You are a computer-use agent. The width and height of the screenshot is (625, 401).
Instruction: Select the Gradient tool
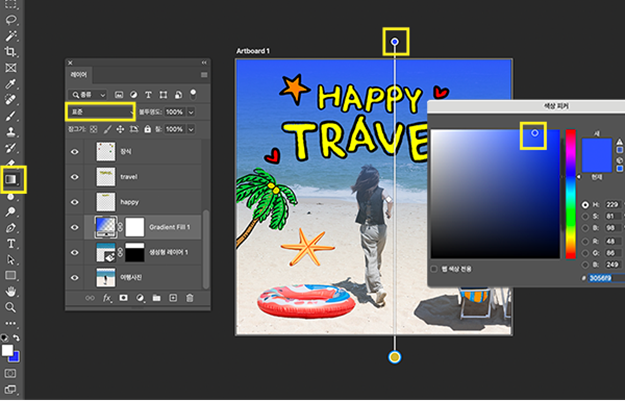click(x=11, y=180)
